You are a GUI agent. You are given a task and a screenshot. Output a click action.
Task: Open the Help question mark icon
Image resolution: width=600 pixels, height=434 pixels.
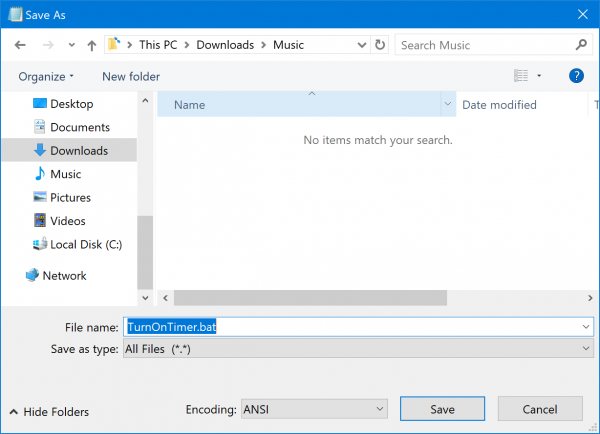(x=576, y=76)
